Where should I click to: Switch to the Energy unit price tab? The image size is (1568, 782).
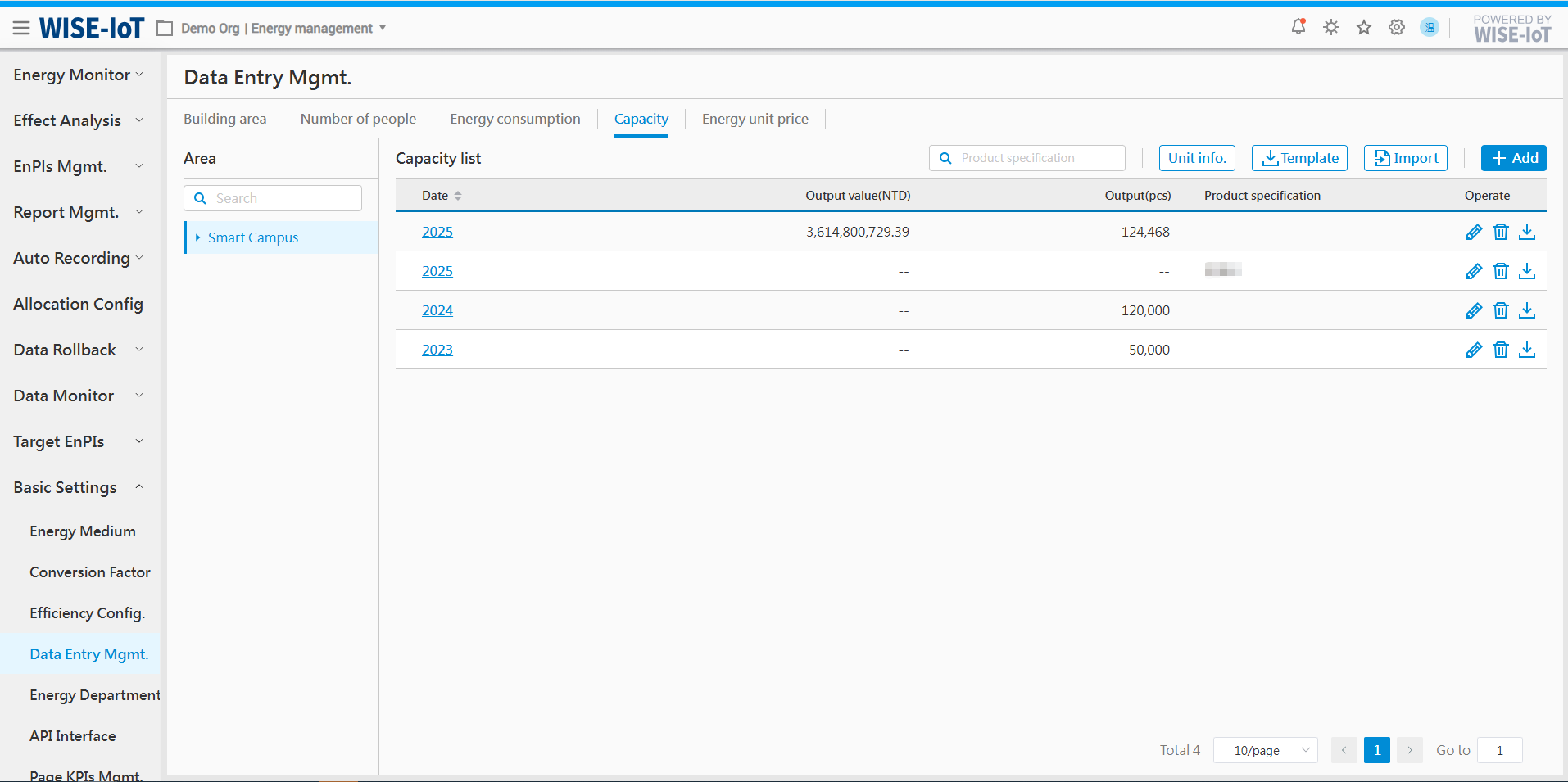coord(755,119)
